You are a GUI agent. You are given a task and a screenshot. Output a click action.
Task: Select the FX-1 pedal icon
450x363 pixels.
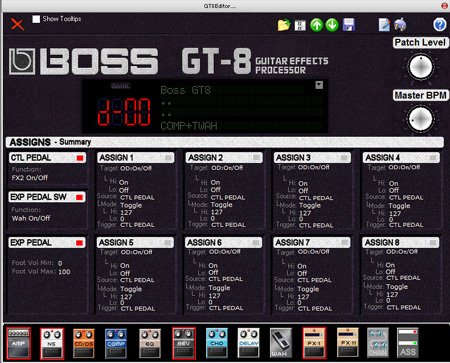(314, 344)
